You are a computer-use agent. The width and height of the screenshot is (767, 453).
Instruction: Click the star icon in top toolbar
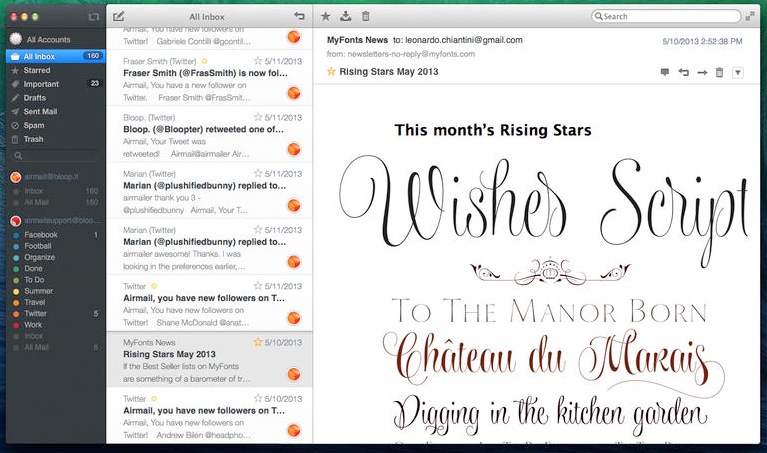click(x=326, y=16)
